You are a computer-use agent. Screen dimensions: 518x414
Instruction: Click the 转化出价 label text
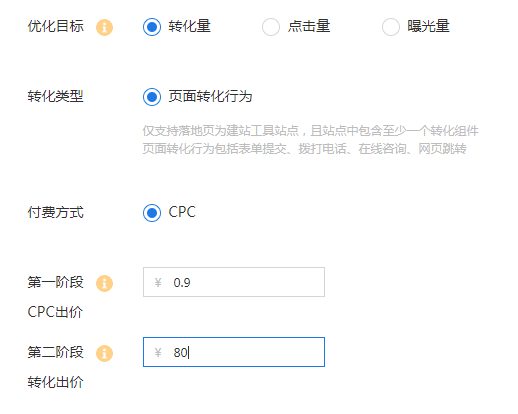pos(55,382)
